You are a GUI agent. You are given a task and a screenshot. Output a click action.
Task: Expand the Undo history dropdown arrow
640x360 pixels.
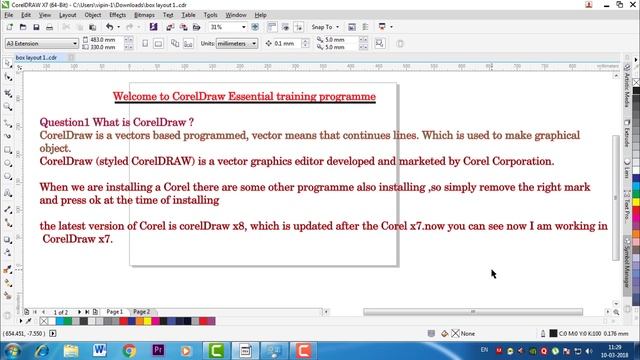pyautogui.click(x=118, y=27)
